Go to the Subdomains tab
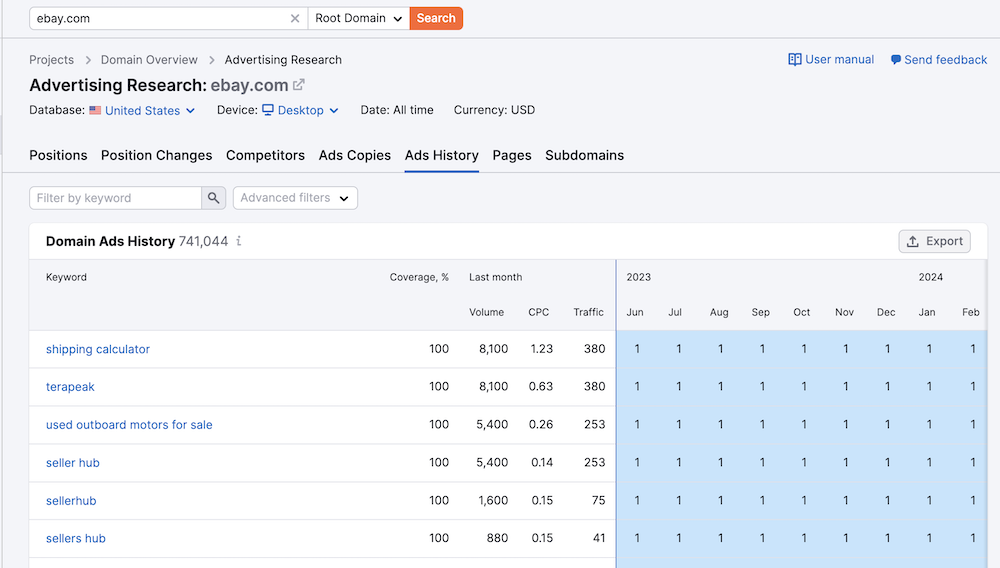 pyautogui.click(x=584, y=155)
